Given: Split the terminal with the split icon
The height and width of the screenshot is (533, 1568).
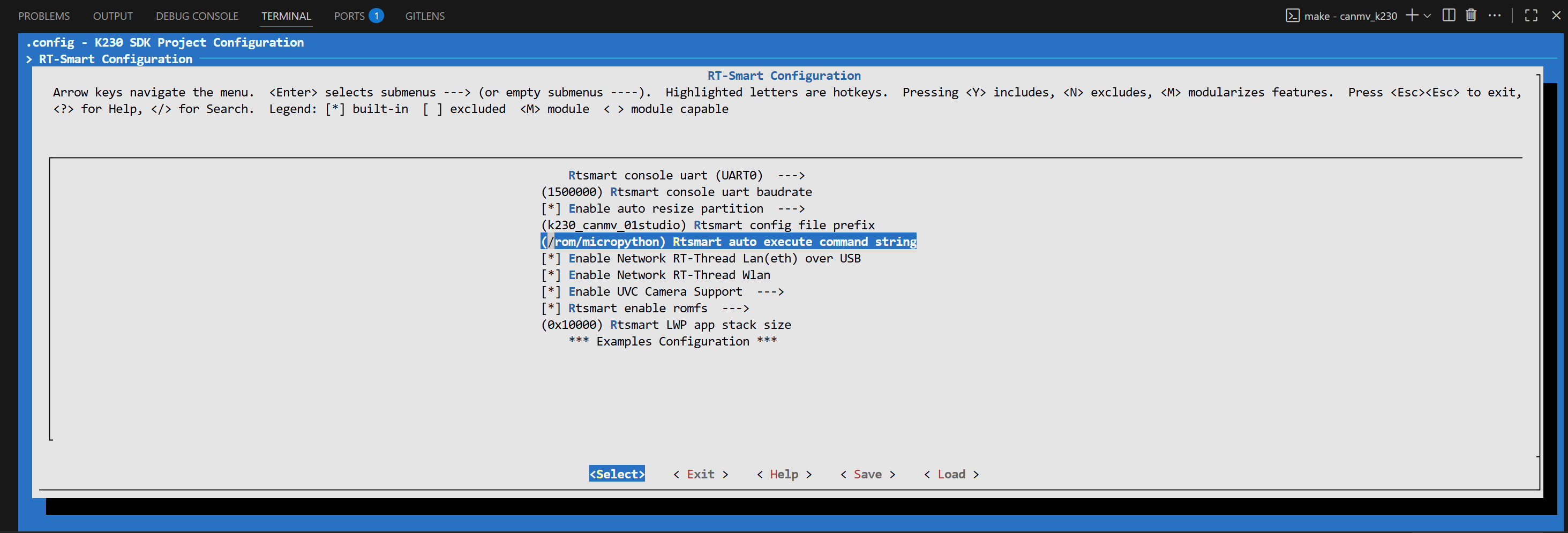Looking at the screenshot, I should (x=1449, y=16).
